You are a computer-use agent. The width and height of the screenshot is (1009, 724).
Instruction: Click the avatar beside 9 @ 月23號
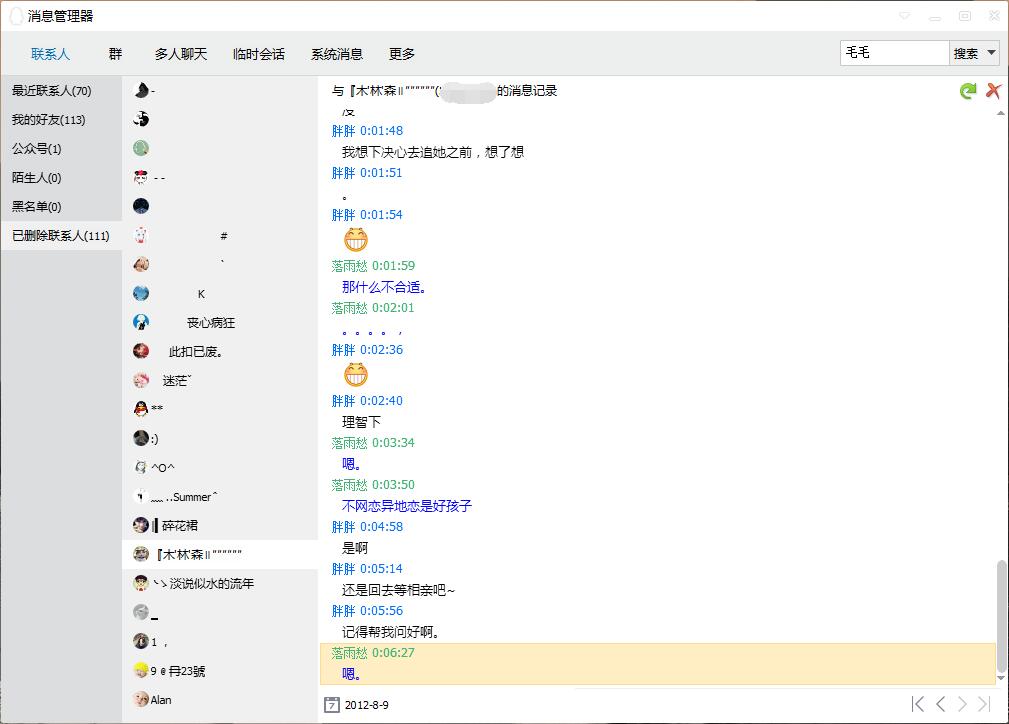(x=141, y=670)
